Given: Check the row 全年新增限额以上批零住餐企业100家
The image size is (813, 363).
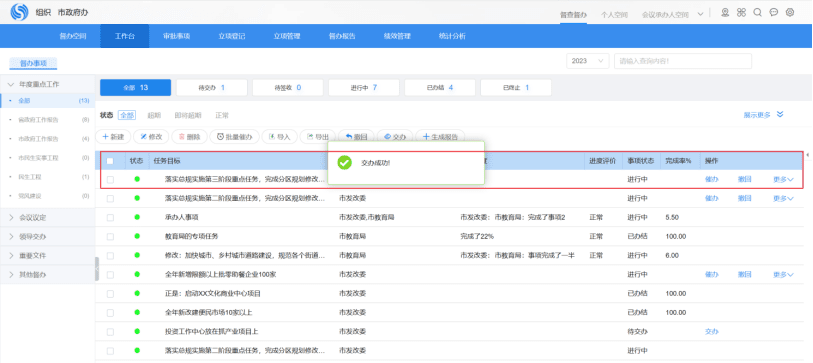Looking at the screenshot, I should pos(110,274).
